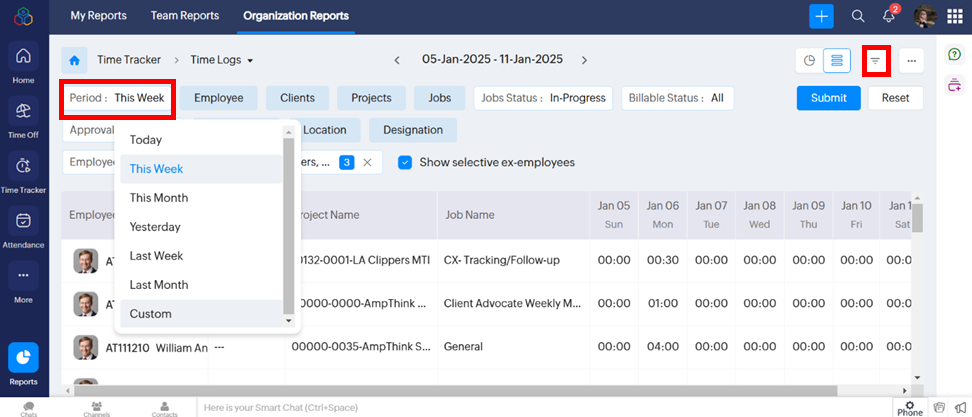Go to Time Tracker home icon
Viewport: 972px width, 417px height.
[74, 60]
